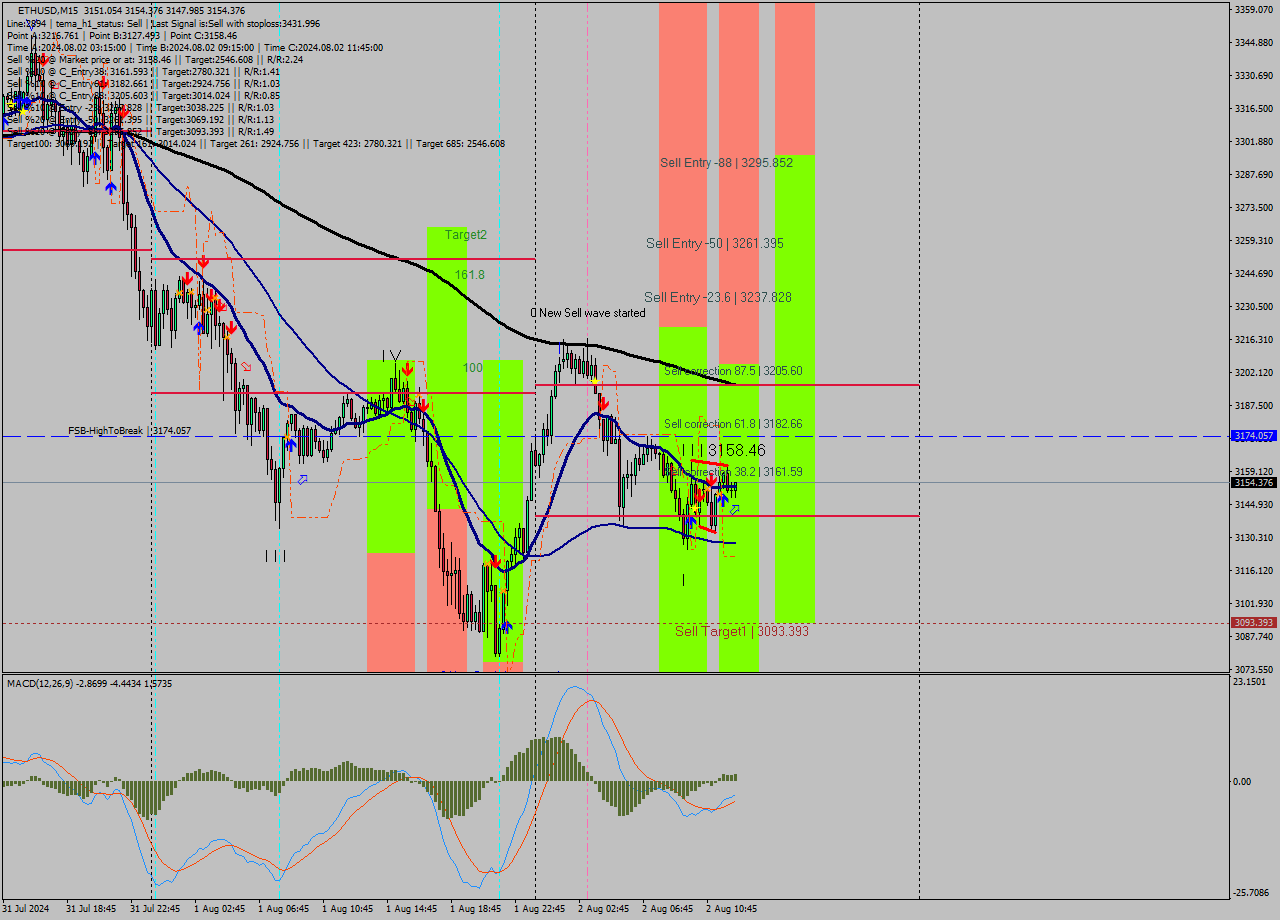
Task: Click the ETHUSD,M15 chart title
Action: tap(49, 11)
